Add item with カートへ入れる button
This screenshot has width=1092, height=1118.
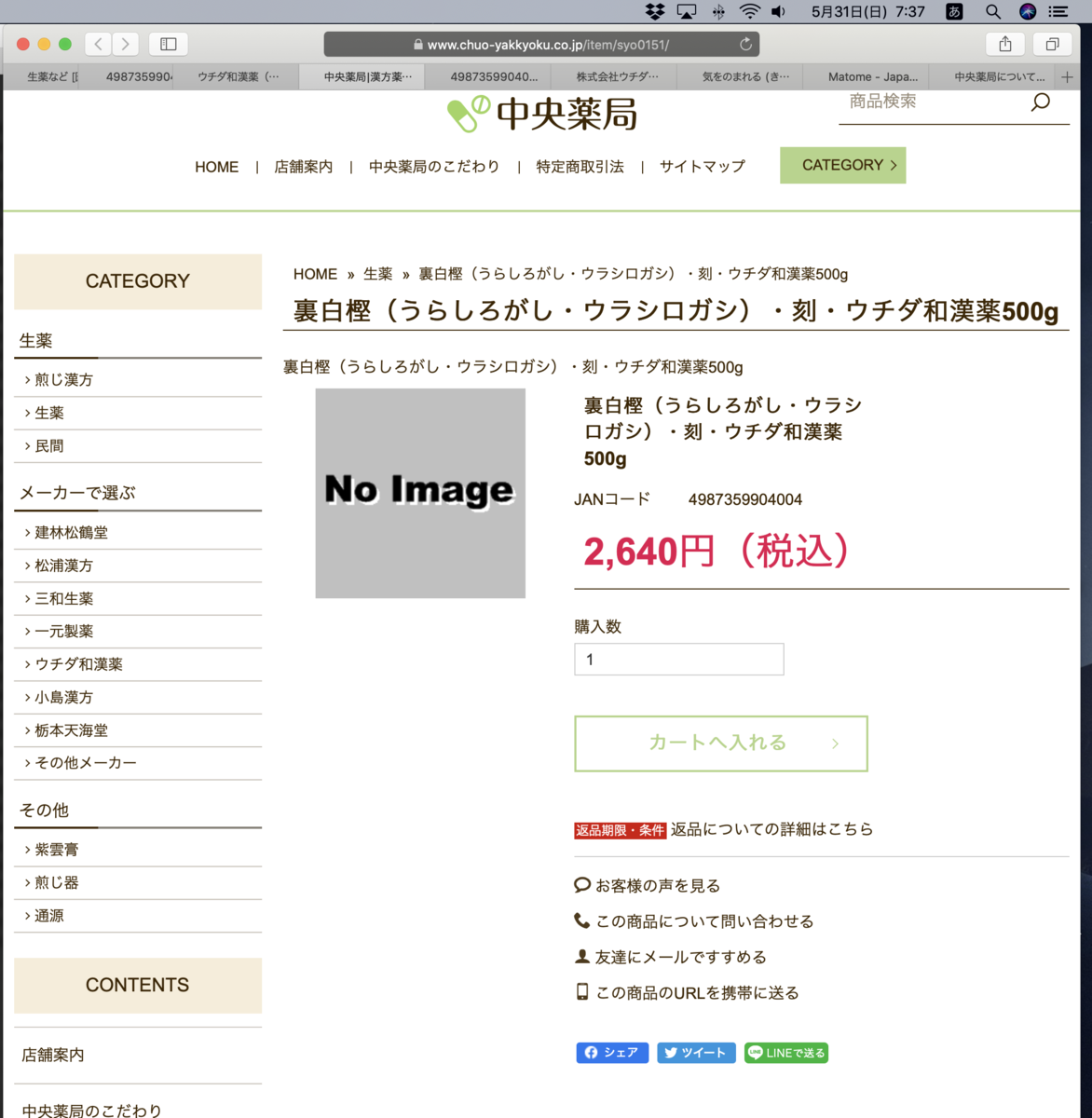coord(721,743)
